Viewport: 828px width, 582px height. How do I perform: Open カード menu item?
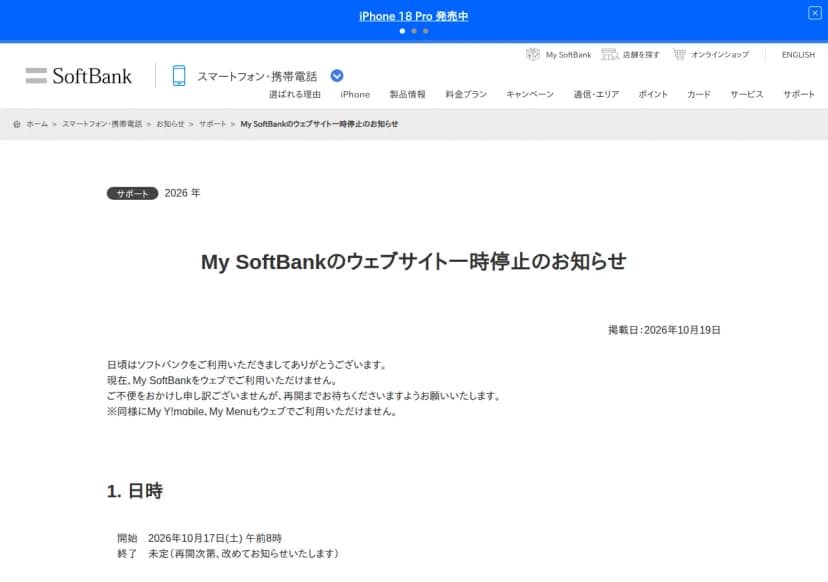pos(699,95)
